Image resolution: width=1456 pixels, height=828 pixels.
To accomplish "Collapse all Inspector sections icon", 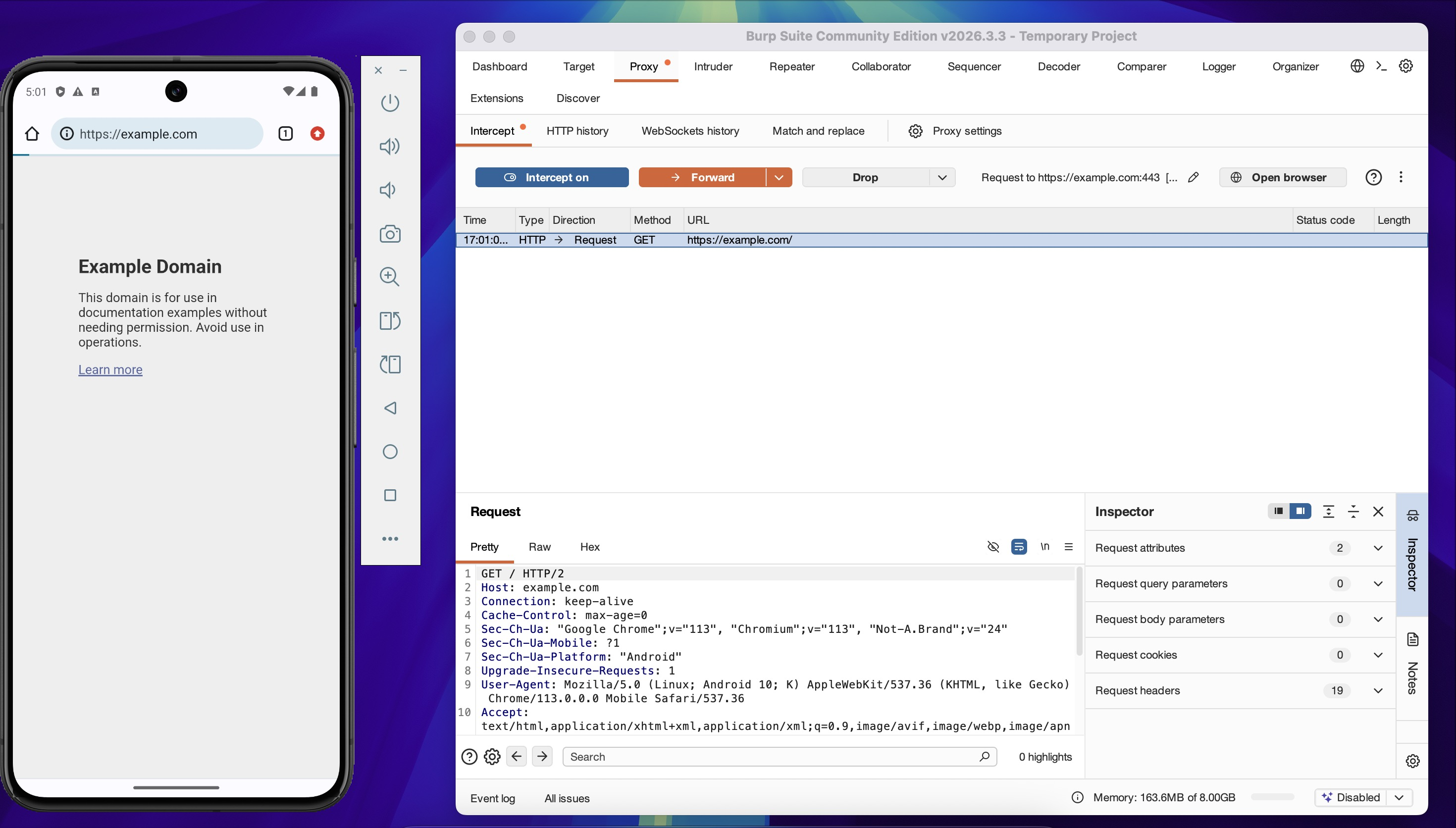I will 1353,511.
